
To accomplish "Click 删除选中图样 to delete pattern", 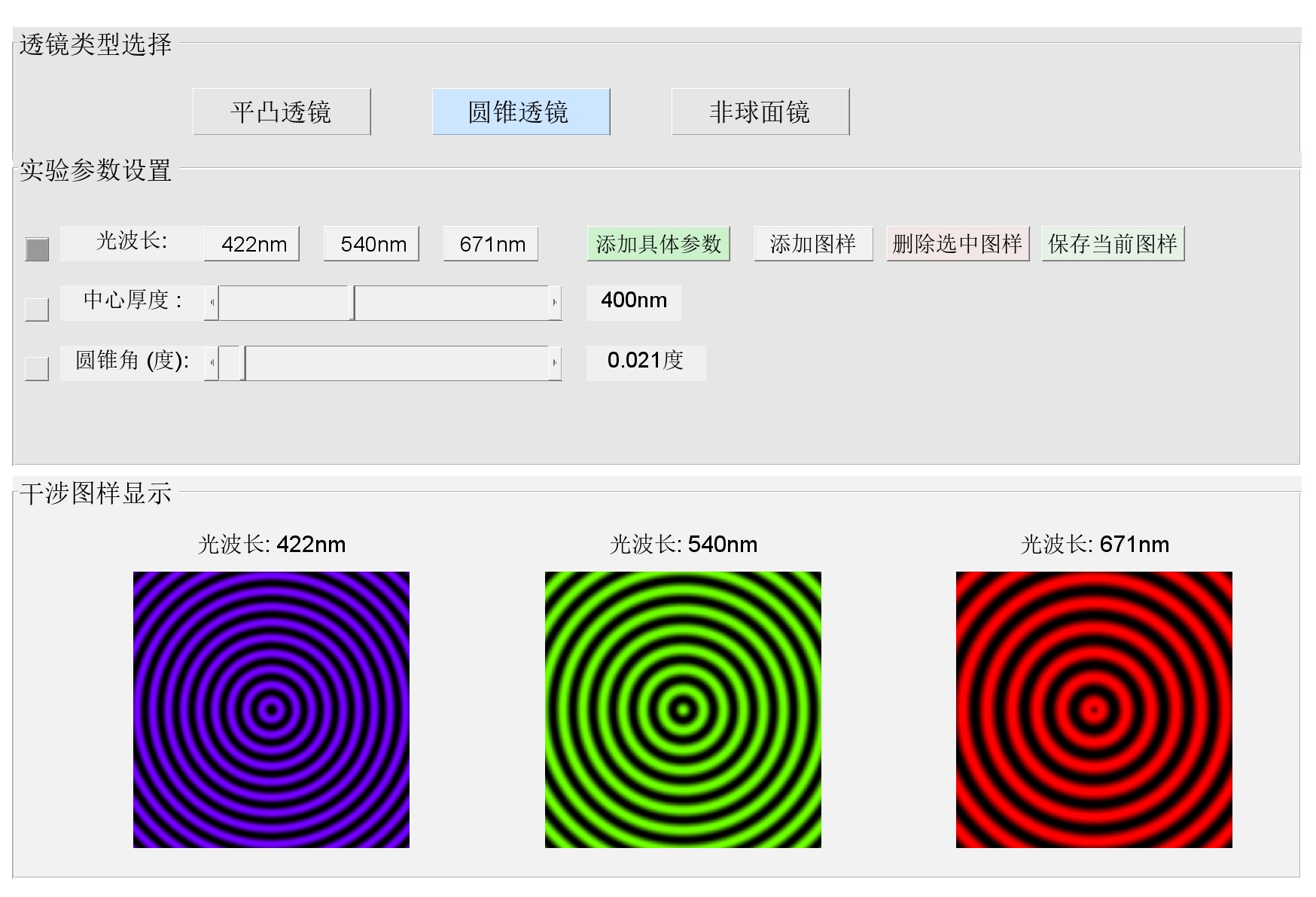I will pyautogui.click(x=957, y=244).
